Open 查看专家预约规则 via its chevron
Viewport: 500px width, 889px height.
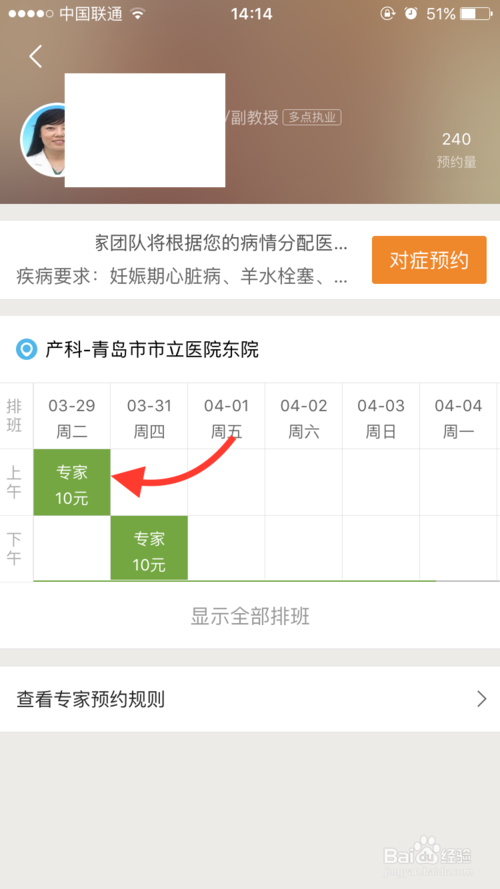click(481, 699)
